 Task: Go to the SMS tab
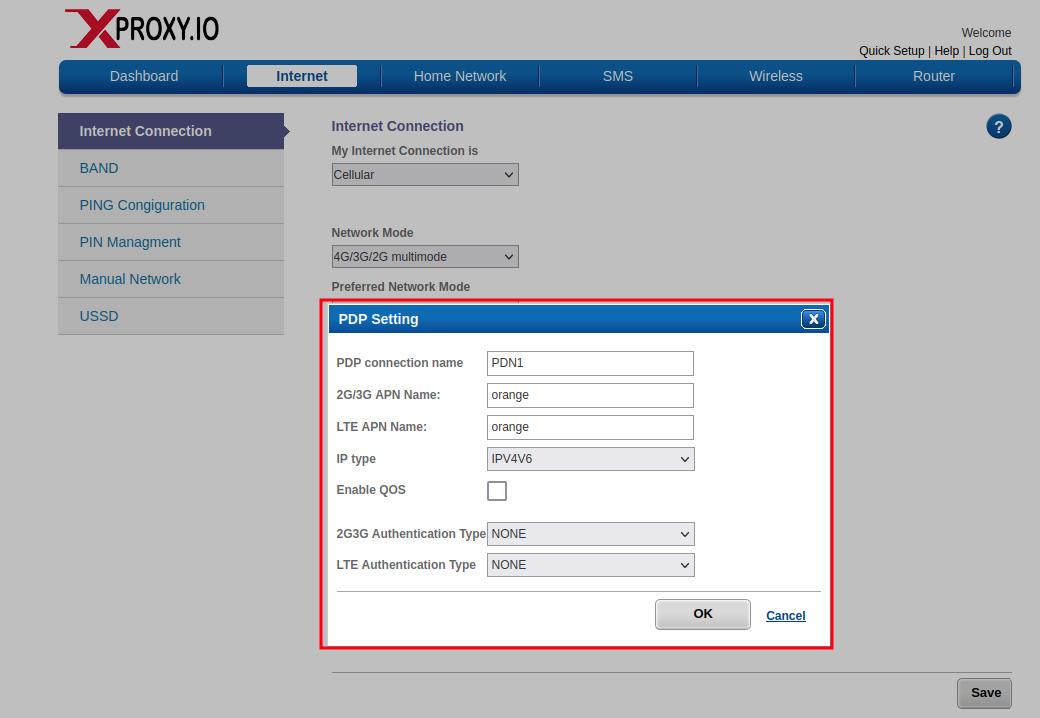coord(618,76)
